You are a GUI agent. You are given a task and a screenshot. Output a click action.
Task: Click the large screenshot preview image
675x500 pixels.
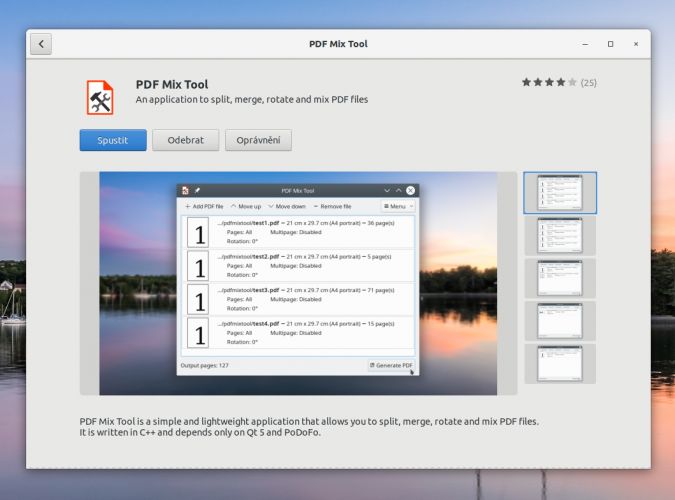(298, 283)
